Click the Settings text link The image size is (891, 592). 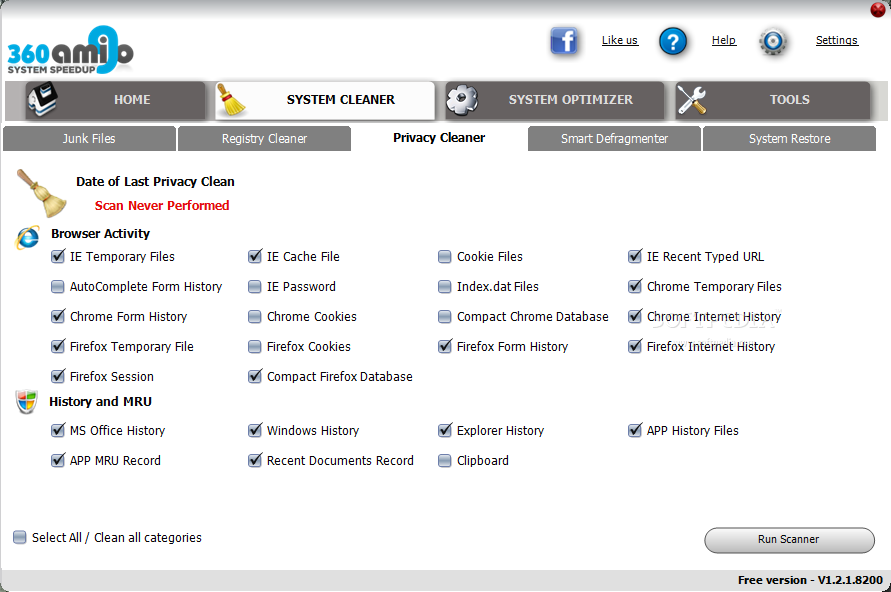(x=836, y=41)
